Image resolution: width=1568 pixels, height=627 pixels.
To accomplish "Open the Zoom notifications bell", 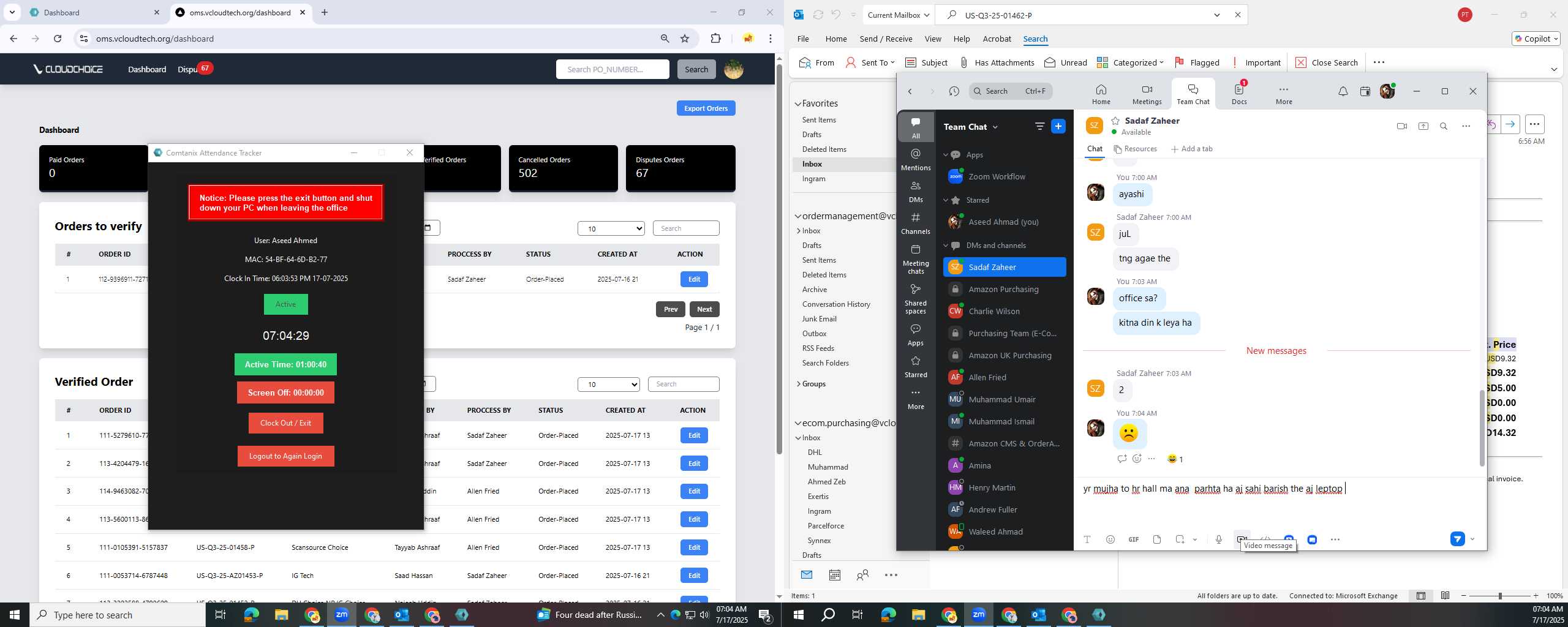I will tap(1343, 91).
